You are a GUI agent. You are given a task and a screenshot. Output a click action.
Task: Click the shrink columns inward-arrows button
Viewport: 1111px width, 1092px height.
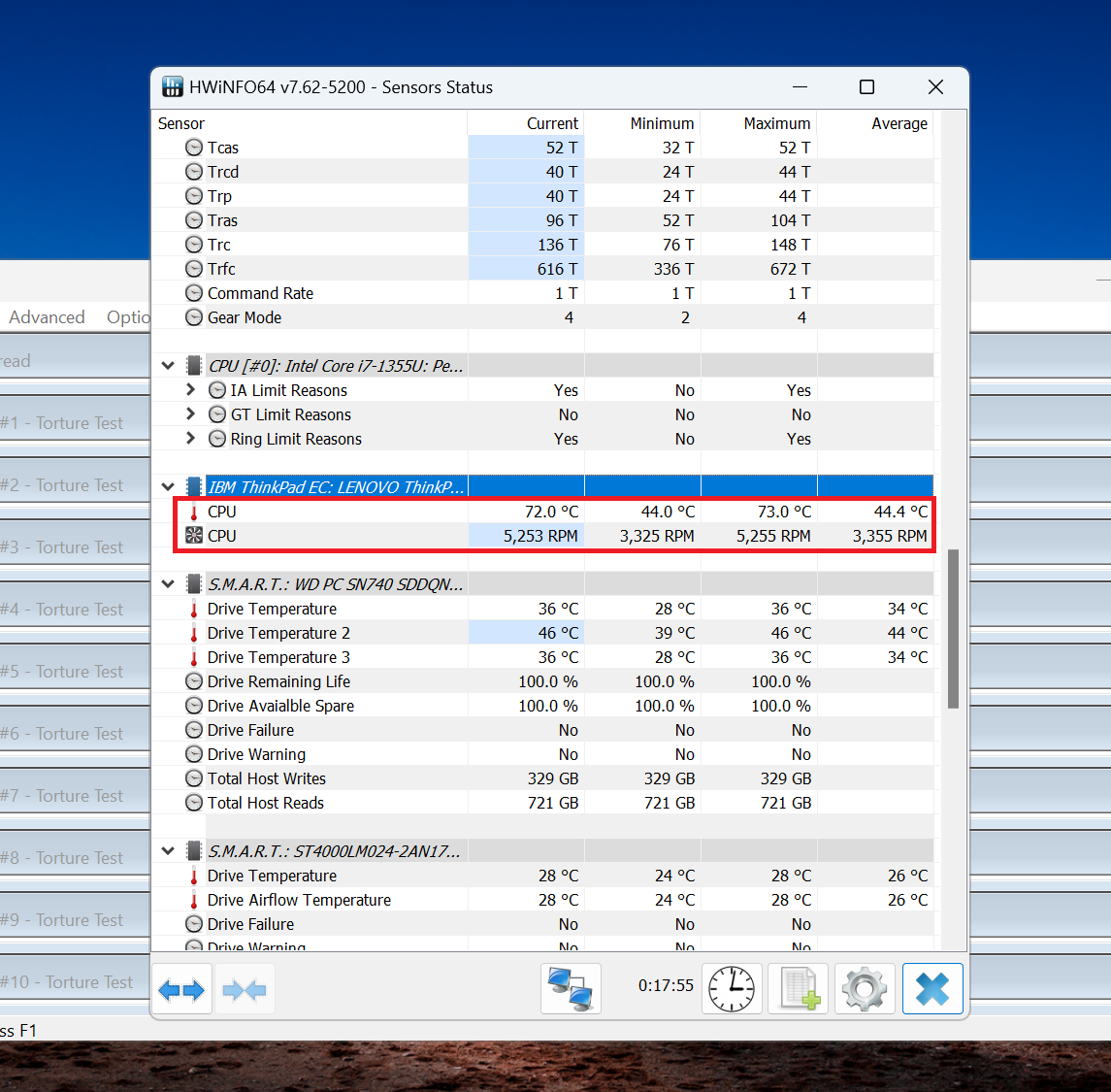click(x=245, y=989)
